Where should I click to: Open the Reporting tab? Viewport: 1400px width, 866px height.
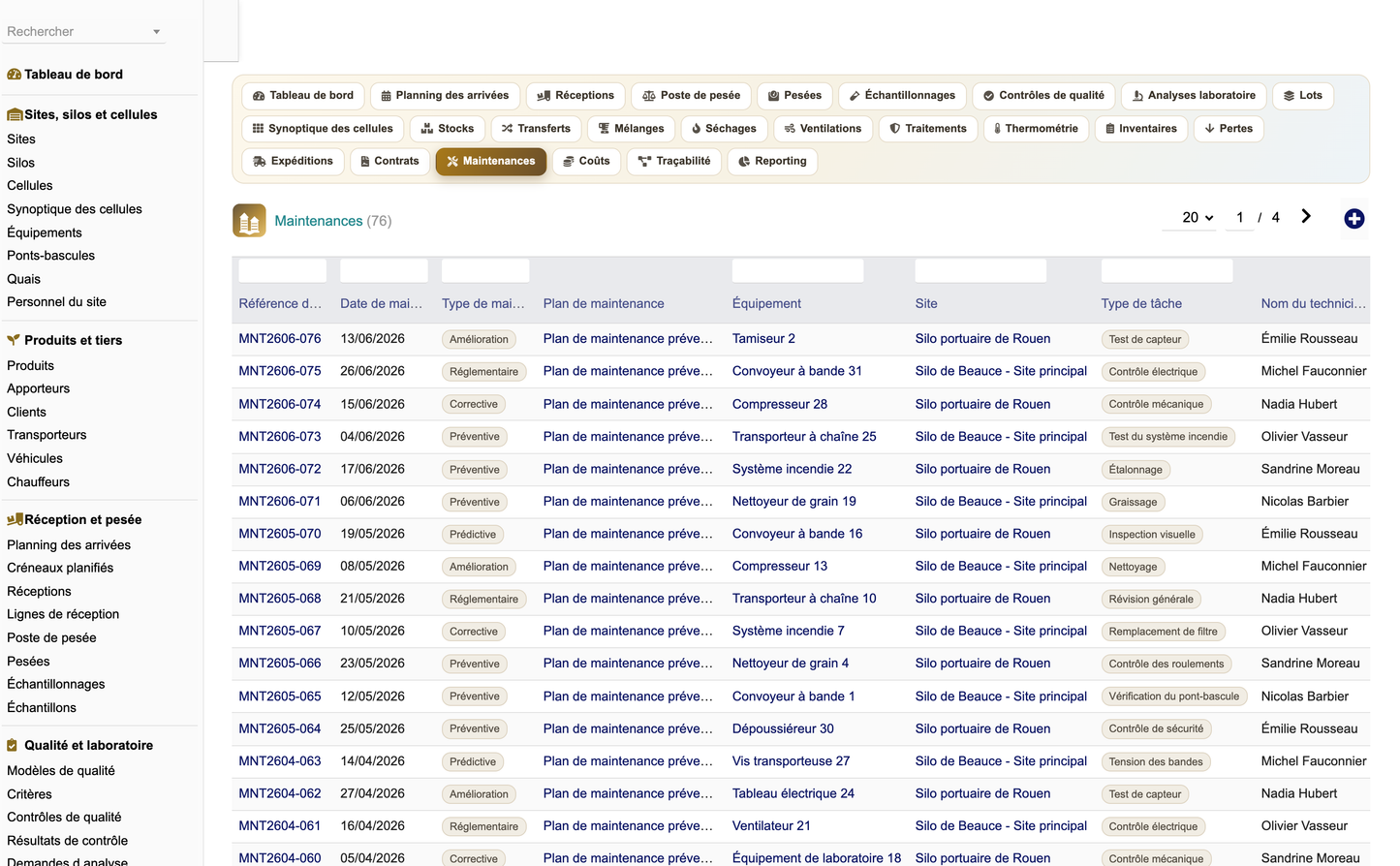coord(772,162)
